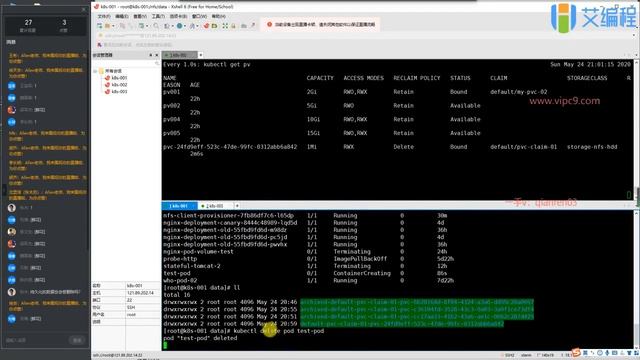The width and height of the screenshot is (640, 360).
Task: Open the Window menu
Action: click(199, 16)
